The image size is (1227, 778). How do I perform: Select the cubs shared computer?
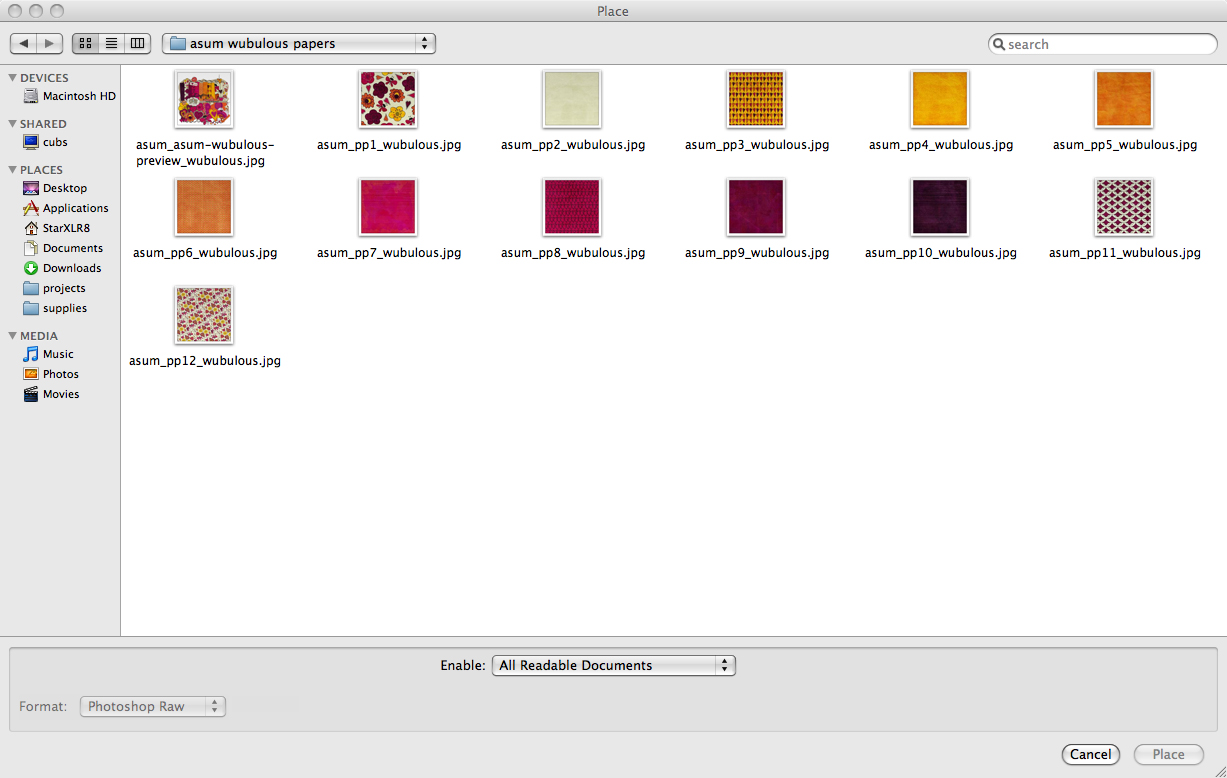click(x=55, y=142)
